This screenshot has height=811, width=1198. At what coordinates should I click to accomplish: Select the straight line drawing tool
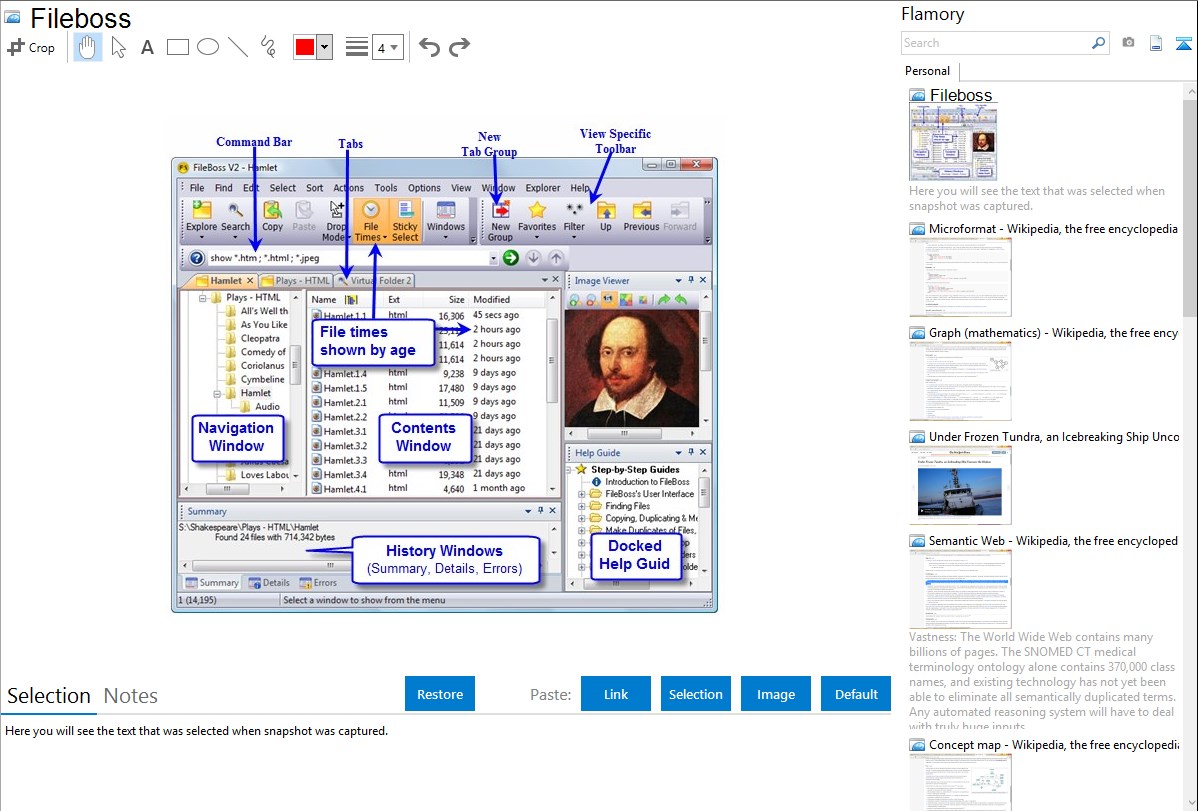click(238, 47)
